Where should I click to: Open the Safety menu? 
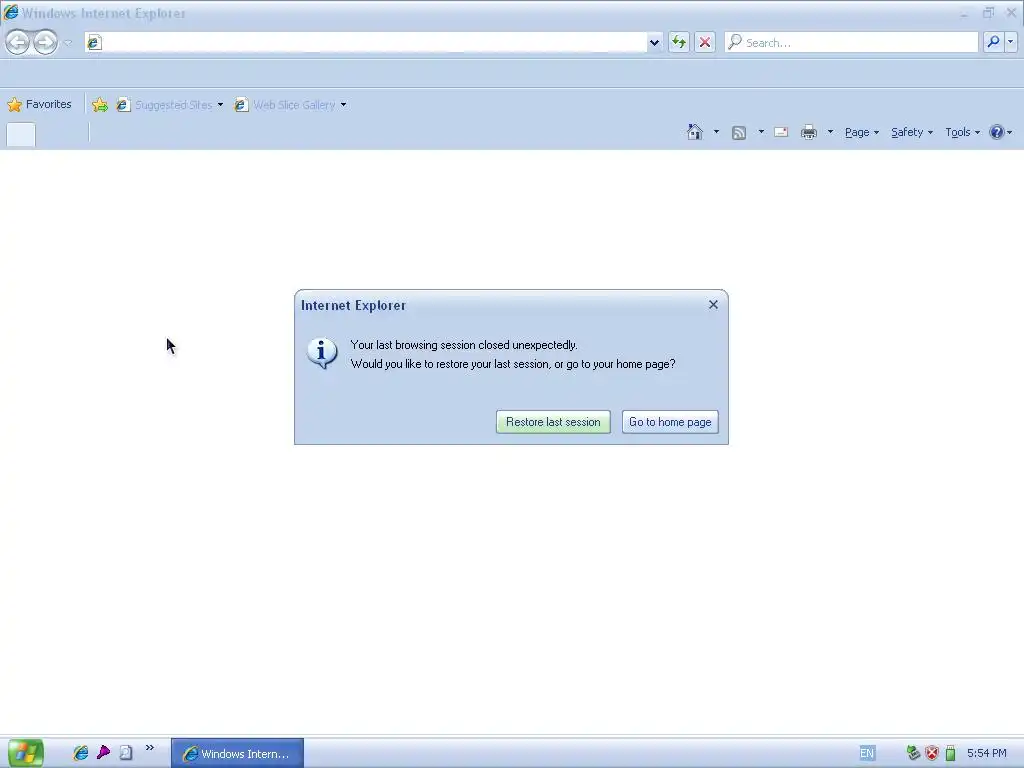coord(912,133)
